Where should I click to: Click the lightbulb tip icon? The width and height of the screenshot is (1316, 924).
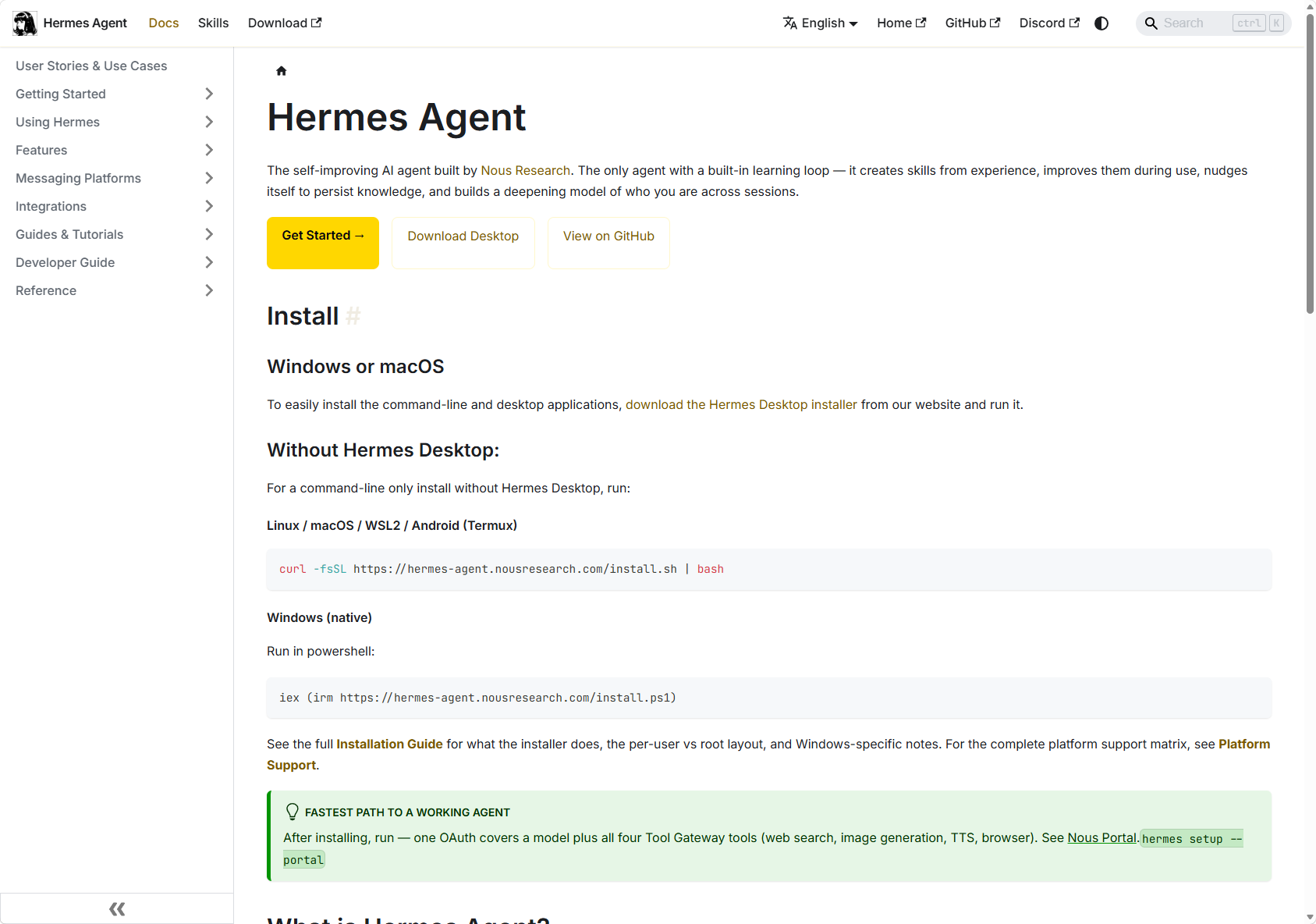pyautogui.click(x=293, y=812)
